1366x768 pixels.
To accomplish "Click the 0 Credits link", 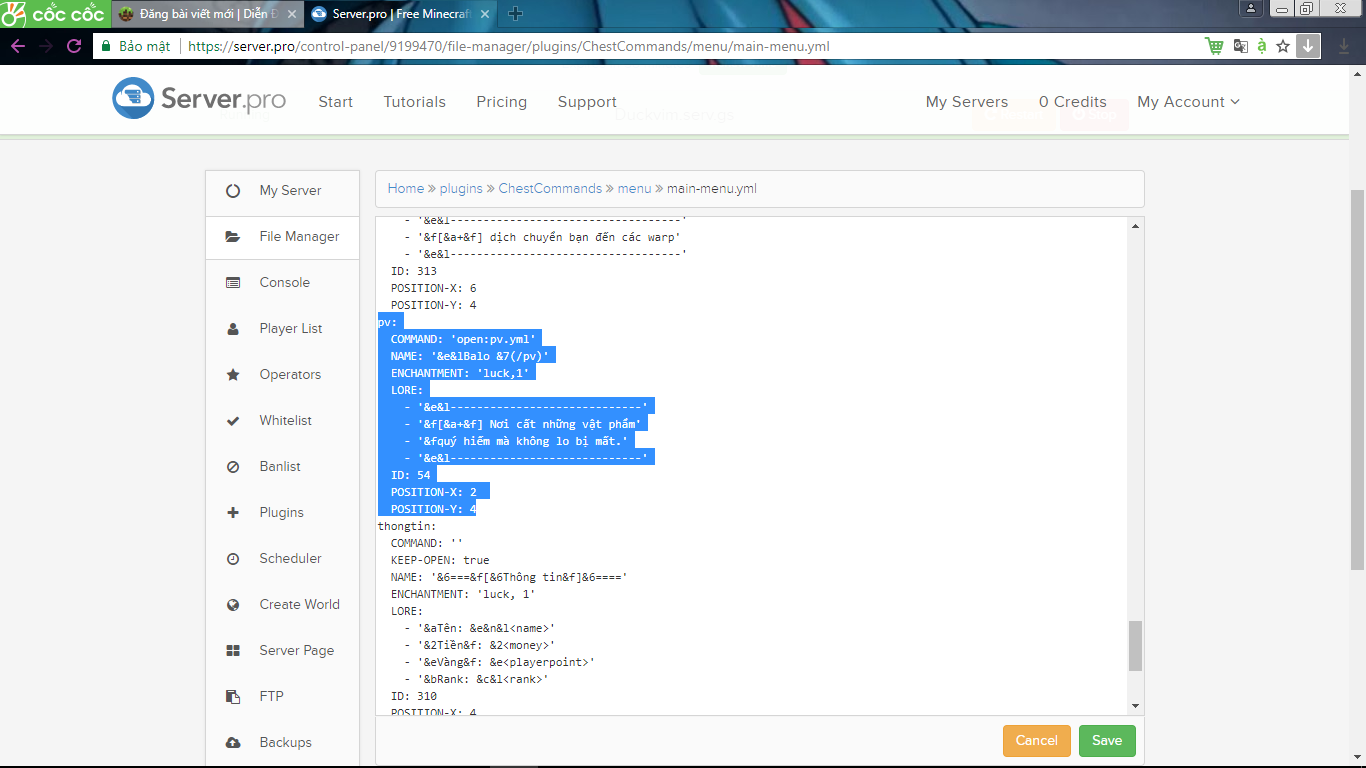I will 1073,102.
